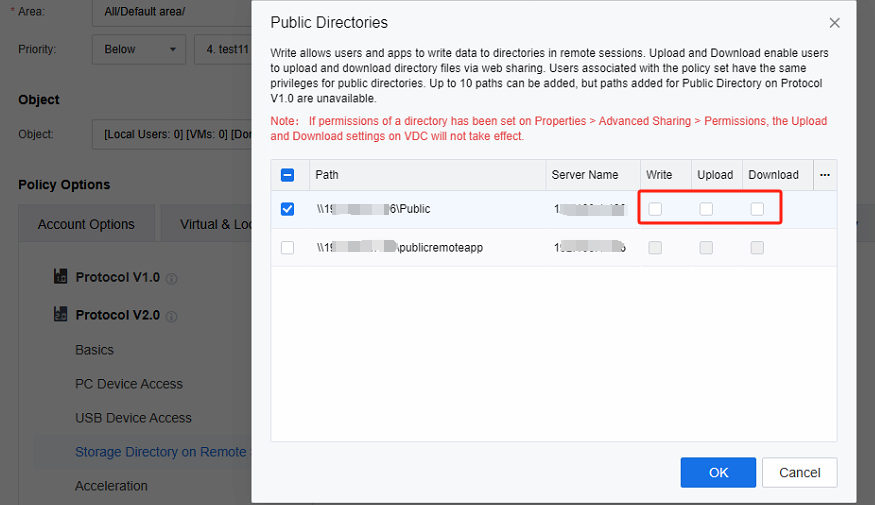875x505 pixels.
Task: Enable Write for the Public directory
Action: (655, 209)
